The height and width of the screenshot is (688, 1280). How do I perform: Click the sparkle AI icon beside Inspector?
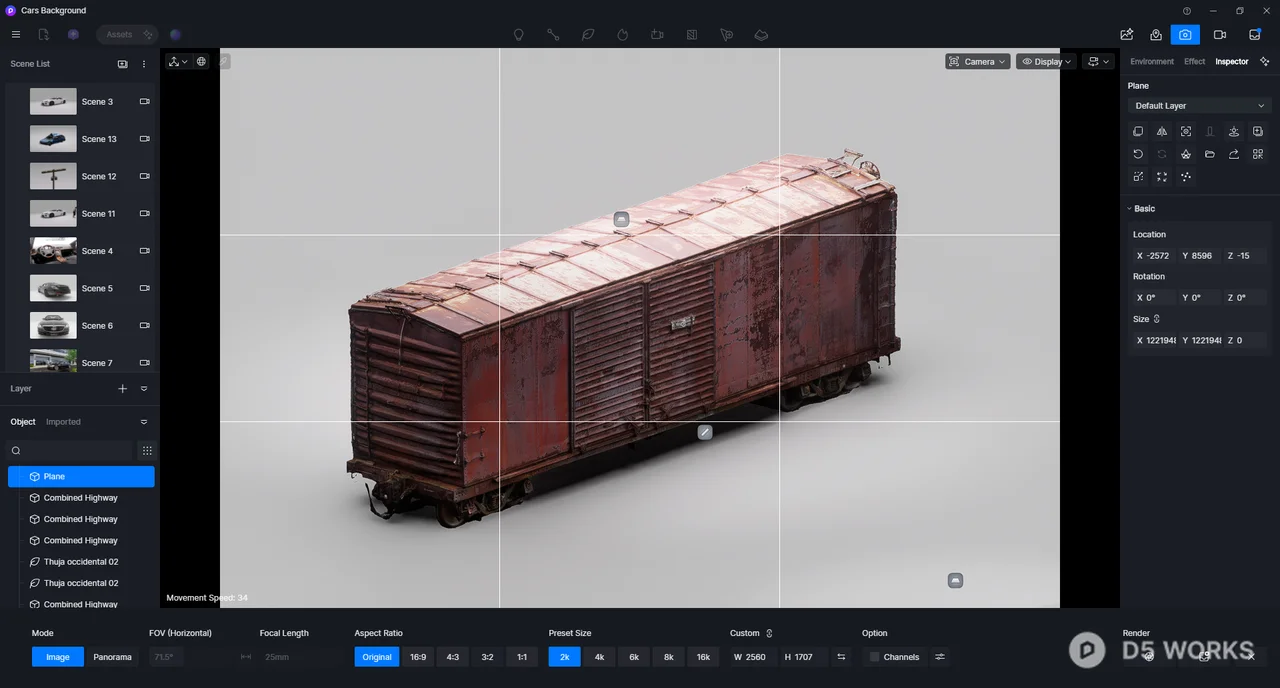click(x=1264, y=61)
